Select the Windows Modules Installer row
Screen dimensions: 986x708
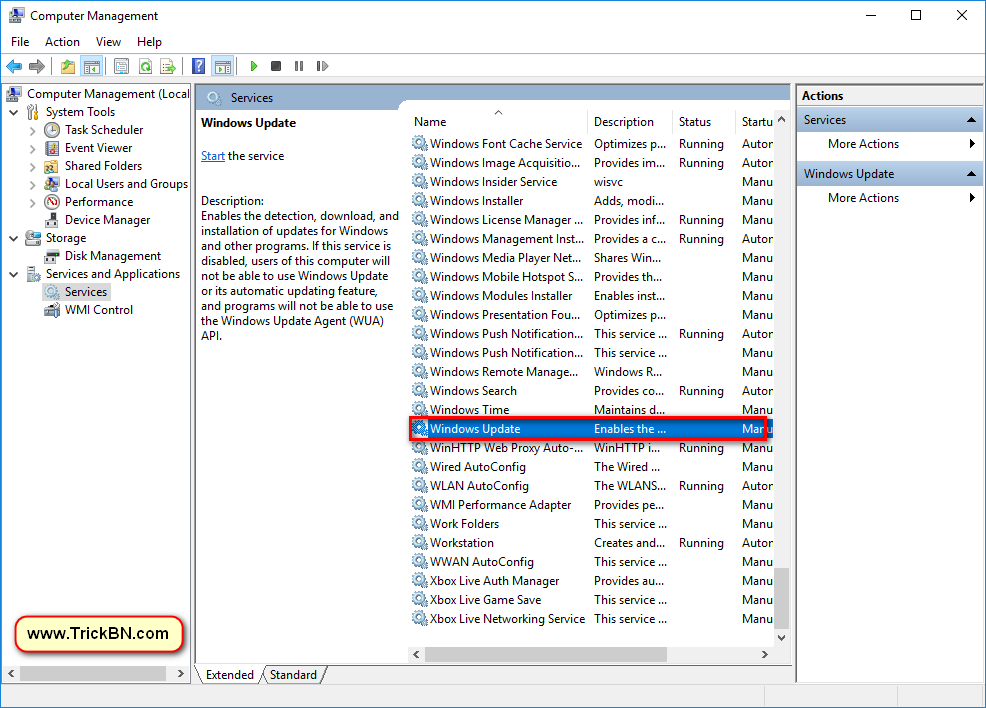(x=591, y=296)
